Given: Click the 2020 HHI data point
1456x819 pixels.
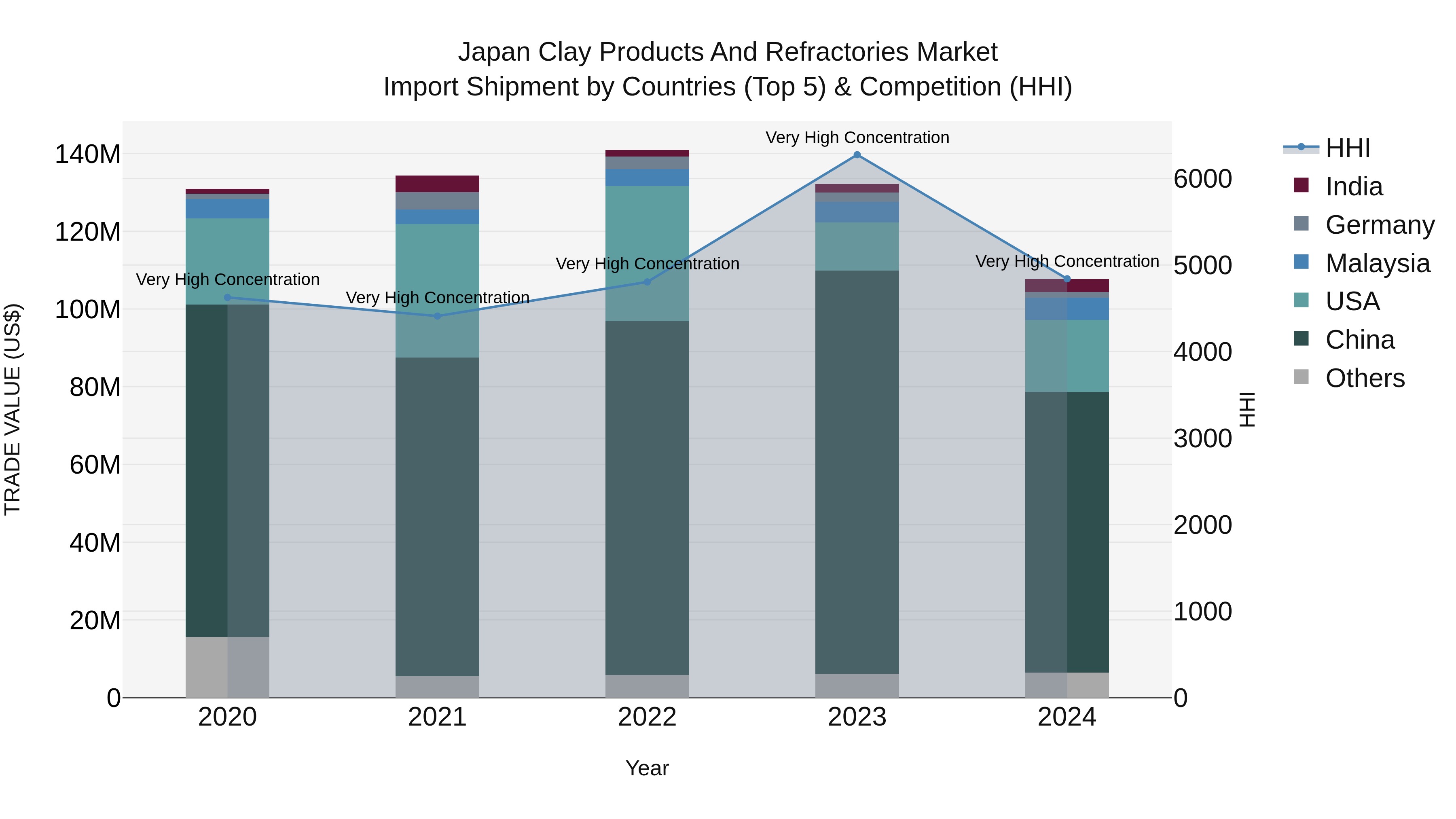Looking at the screenshot, I should 227,297.
